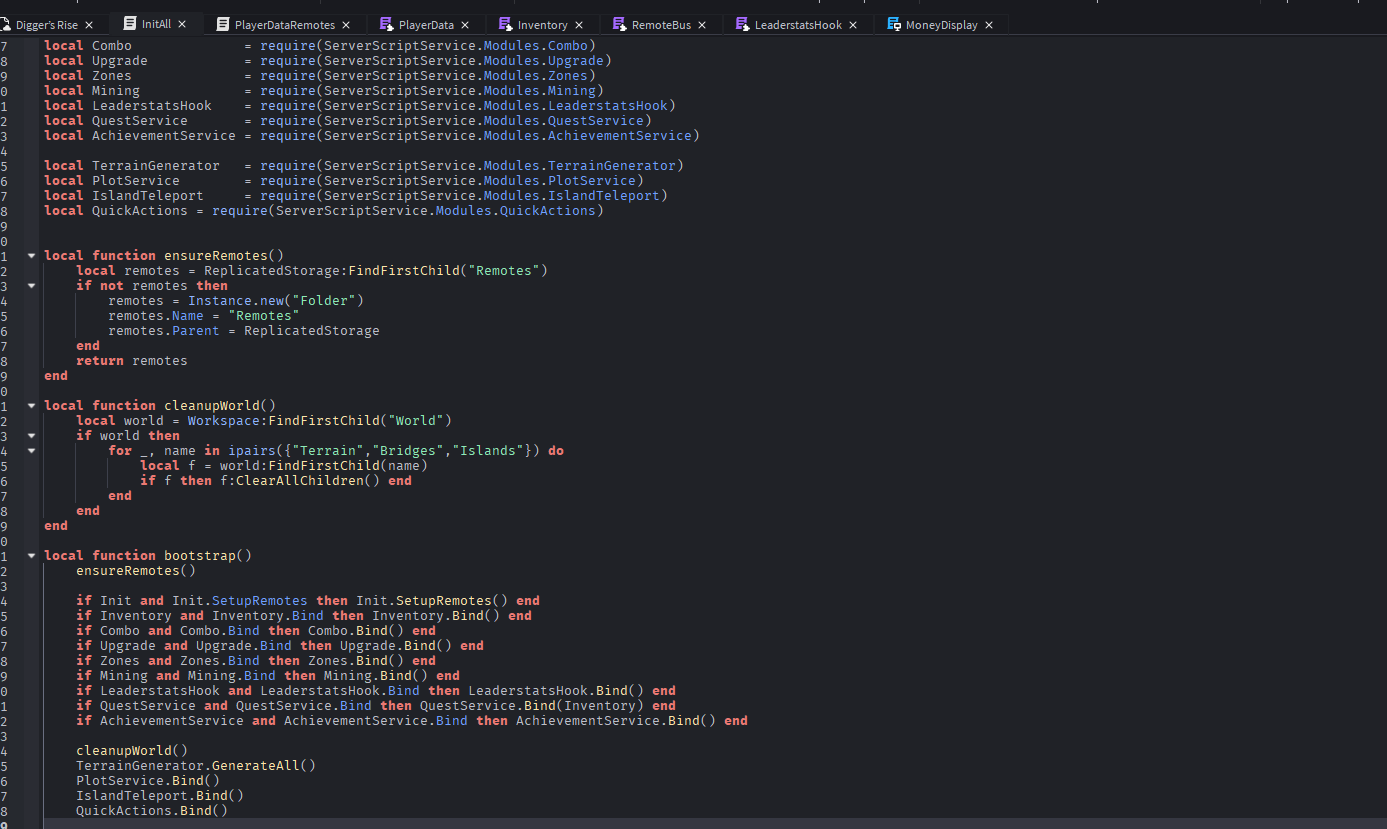The height and width of the screenshot is (829, 1387).
Task: Close the MoneyDisplay tab
Action: pos(989,25)
